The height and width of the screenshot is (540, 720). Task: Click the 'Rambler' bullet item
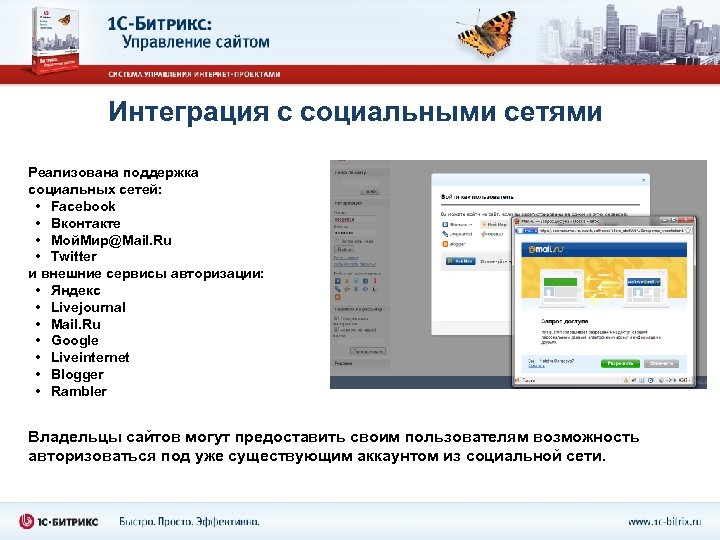pyautogui.click(x=79, y=391)
